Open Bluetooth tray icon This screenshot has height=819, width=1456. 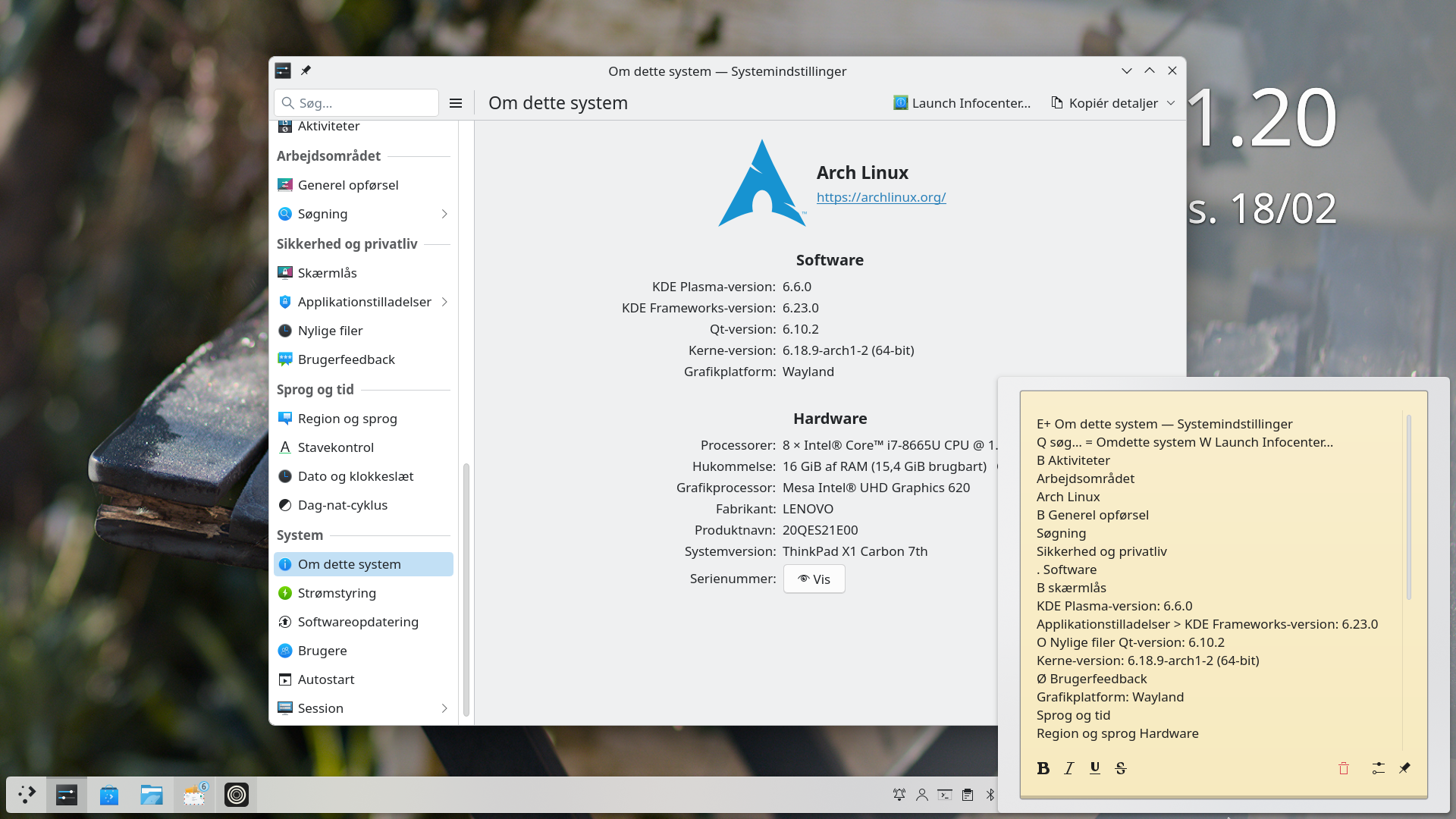990,795
